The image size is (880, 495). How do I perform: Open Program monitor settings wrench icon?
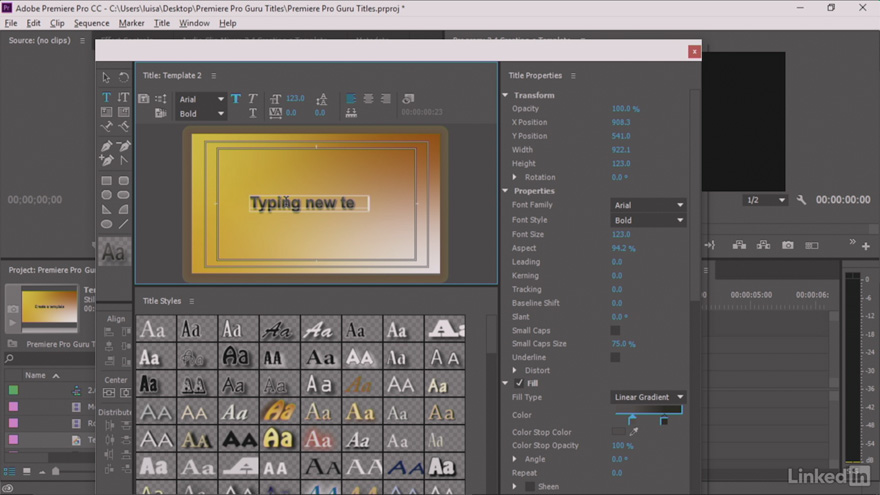click(801, 200)
